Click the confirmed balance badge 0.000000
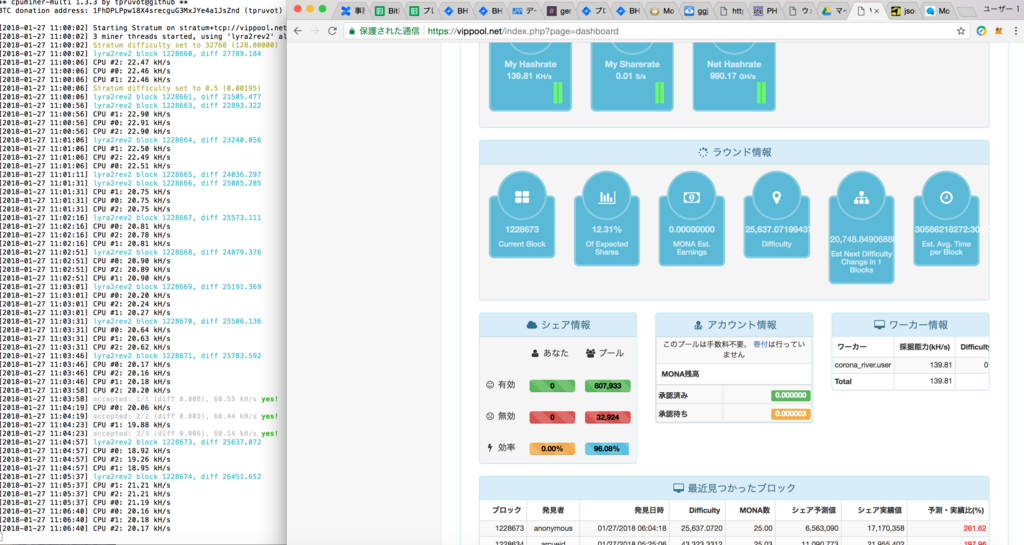Screen dimensions: 1024x545 [790, 395]
